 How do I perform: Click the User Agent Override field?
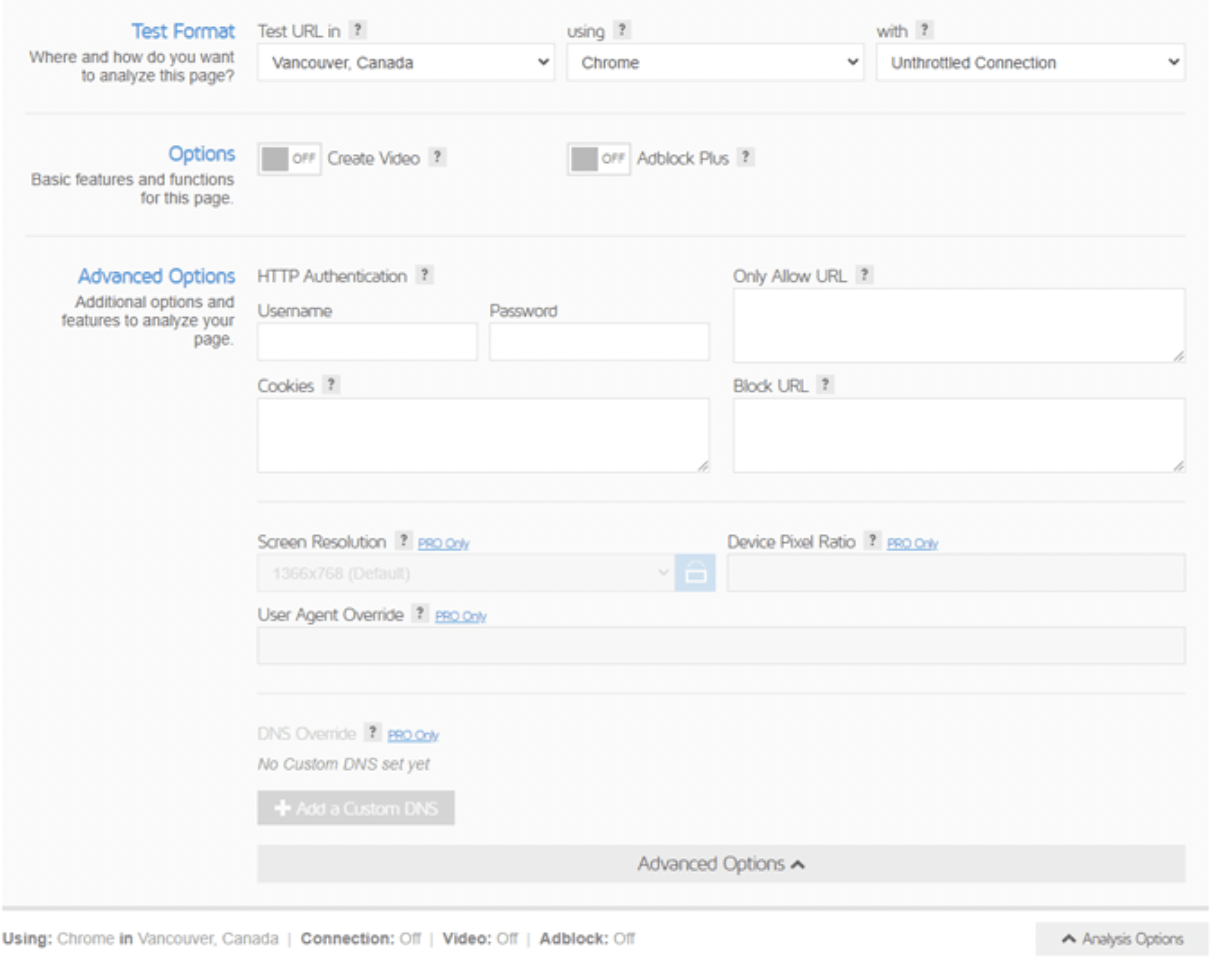tap(721, 646)
